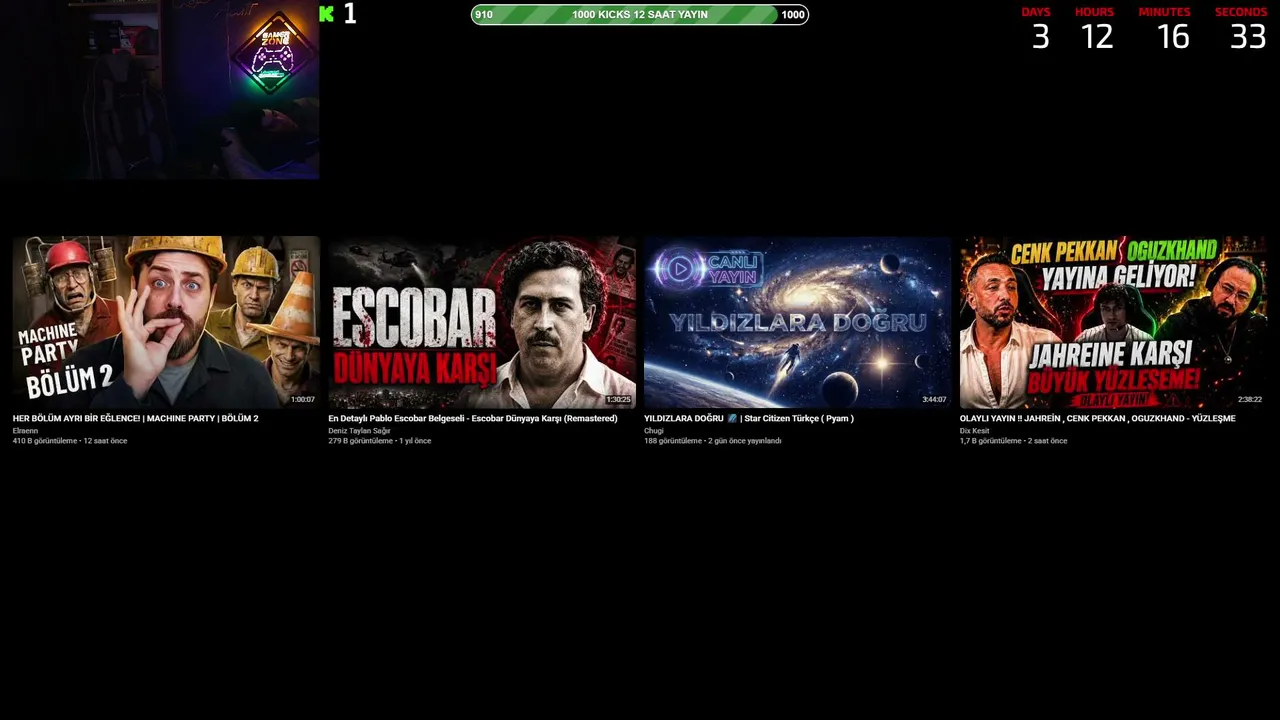Click the 3:44:07 duration badge
This screenshot has width=1280, height=720.
(934, 400)
